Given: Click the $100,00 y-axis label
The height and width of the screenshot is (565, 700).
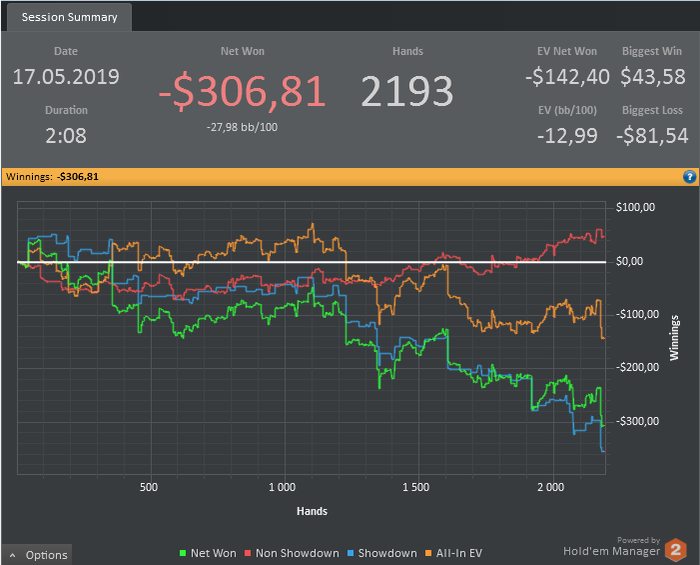Looking at the screenshot, I should click(635, 207).
